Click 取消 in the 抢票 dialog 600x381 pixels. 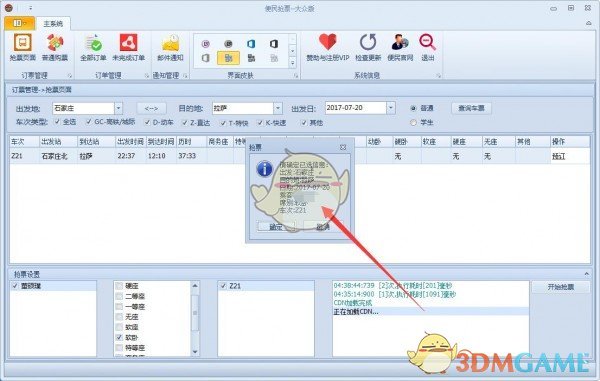pyautogui.click(x=323, y=227)
